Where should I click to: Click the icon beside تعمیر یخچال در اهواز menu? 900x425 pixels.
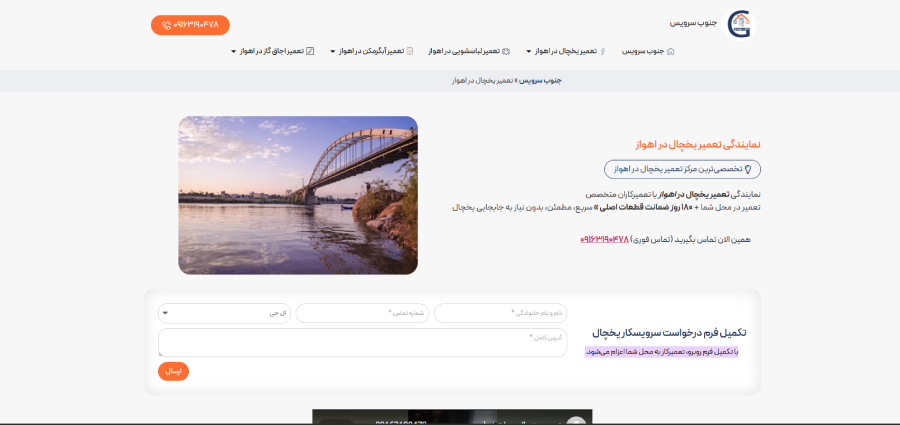click(x=602, y=51)
